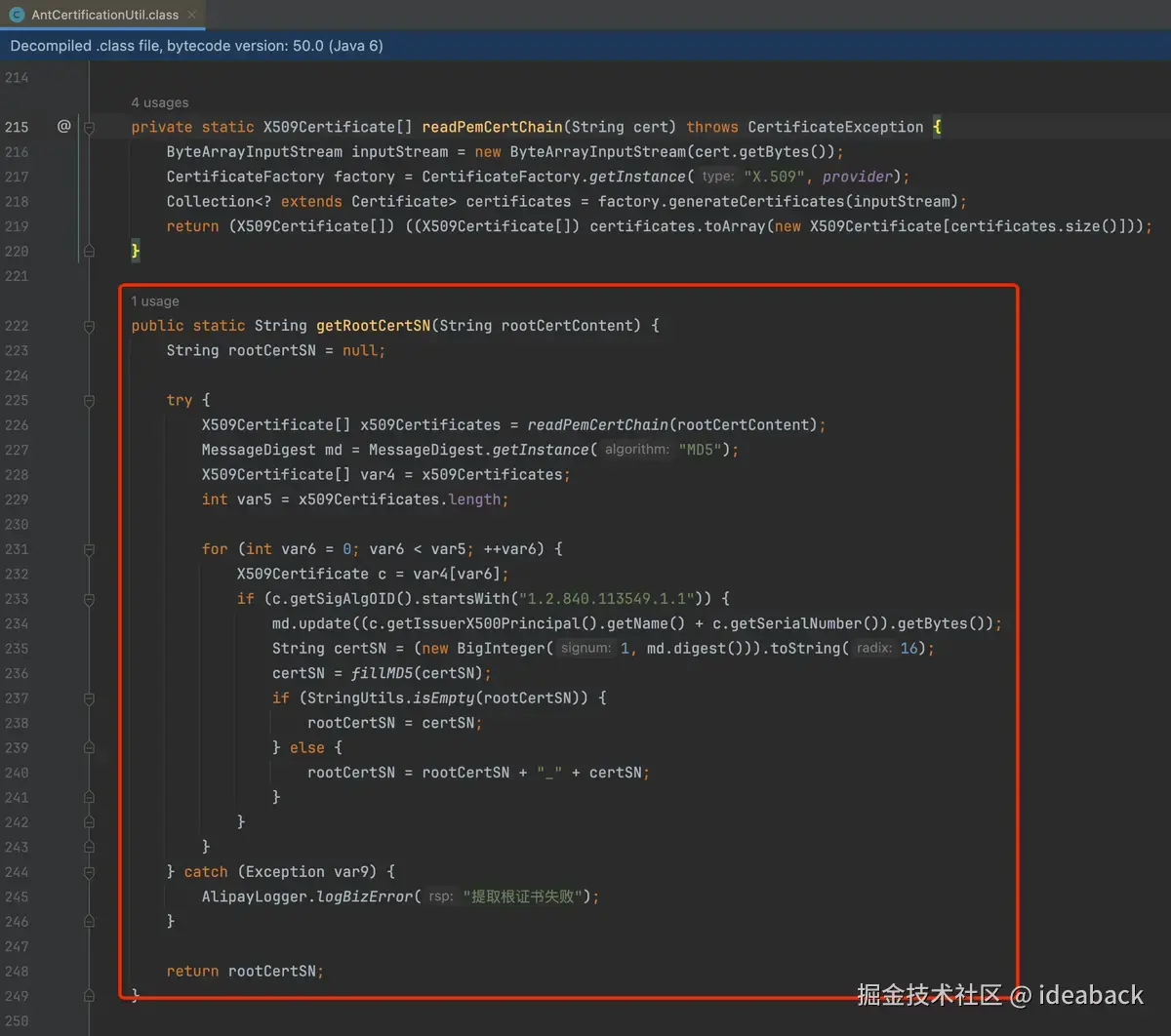This screenshot has width=1171, height=1036.
Task: Click the 'rsp:' parameter hint
Action: pyautogui.click(x=441, y=897)
